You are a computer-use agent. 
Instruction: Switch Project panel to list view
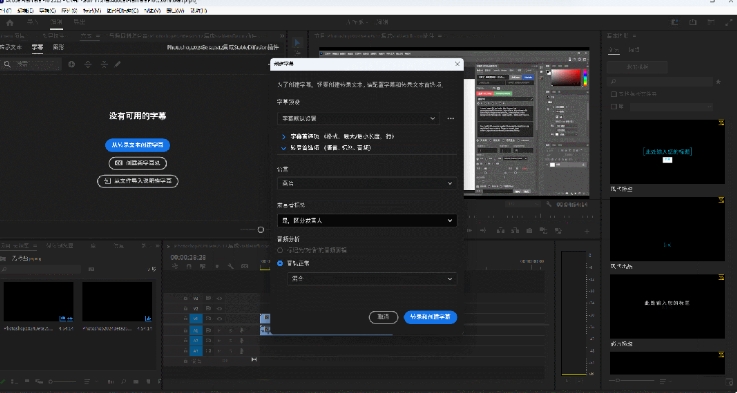14,382
